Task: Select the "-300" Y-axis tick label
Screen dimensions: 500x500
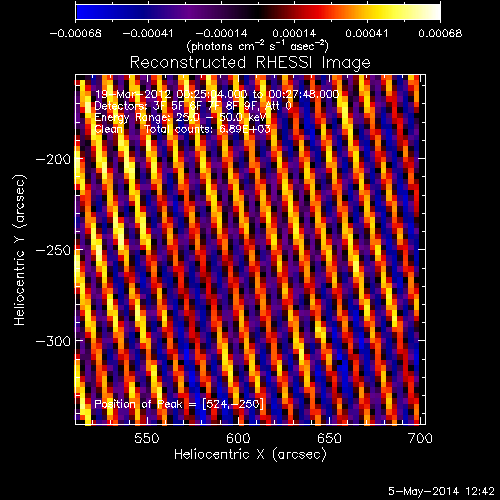Action: point(53,341)
